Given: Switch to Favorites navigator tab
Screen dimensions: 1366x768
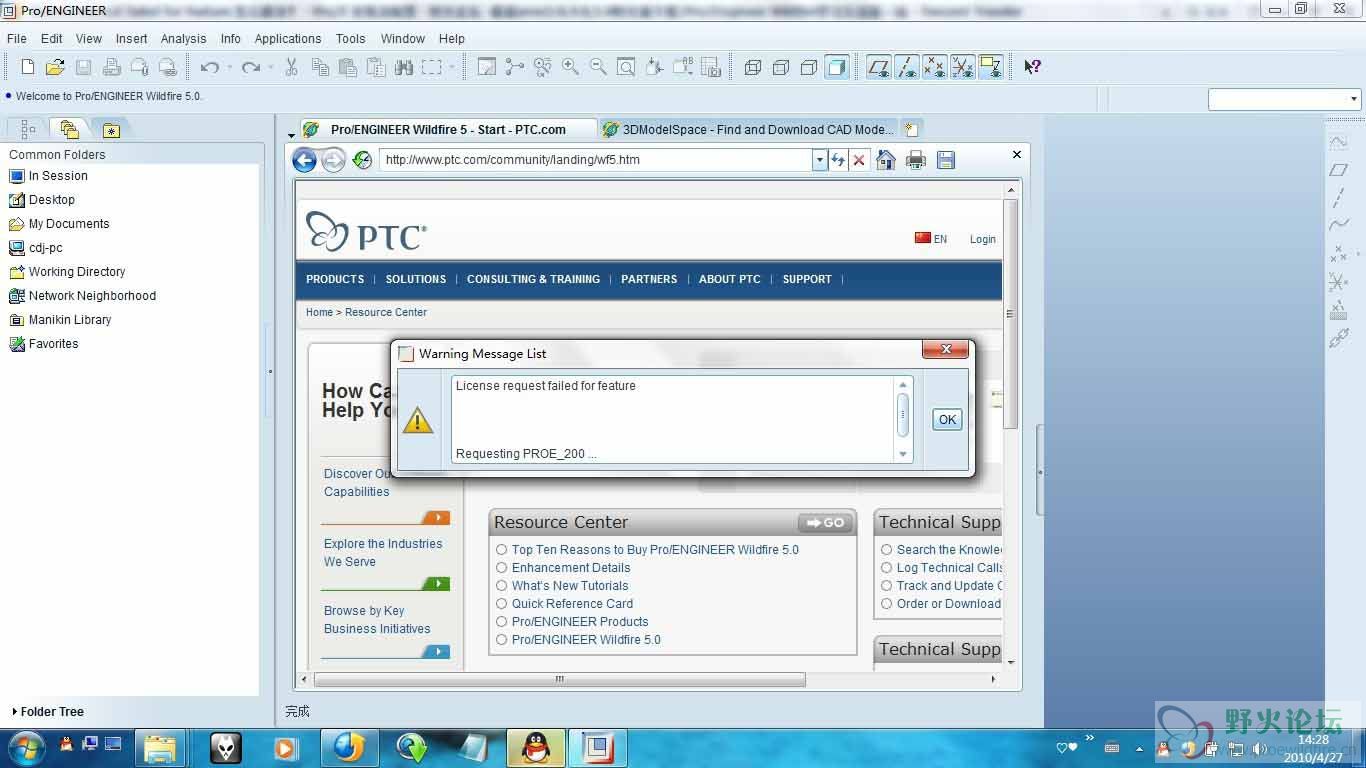Looking at the screenshot, I should click(111, 130).
